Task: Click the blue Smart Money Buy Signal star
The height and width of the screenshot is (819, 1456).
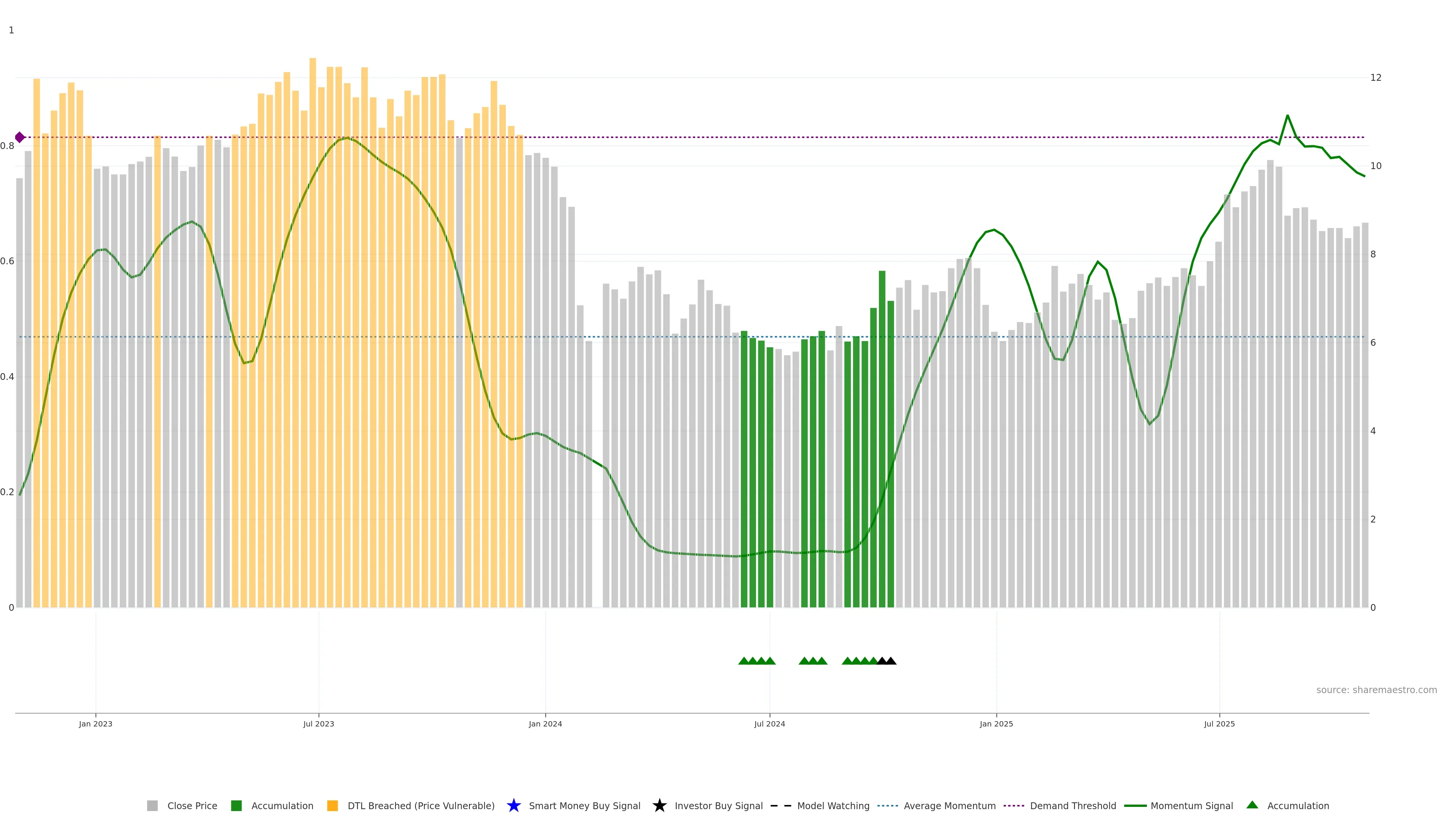Action: (513, 805)
